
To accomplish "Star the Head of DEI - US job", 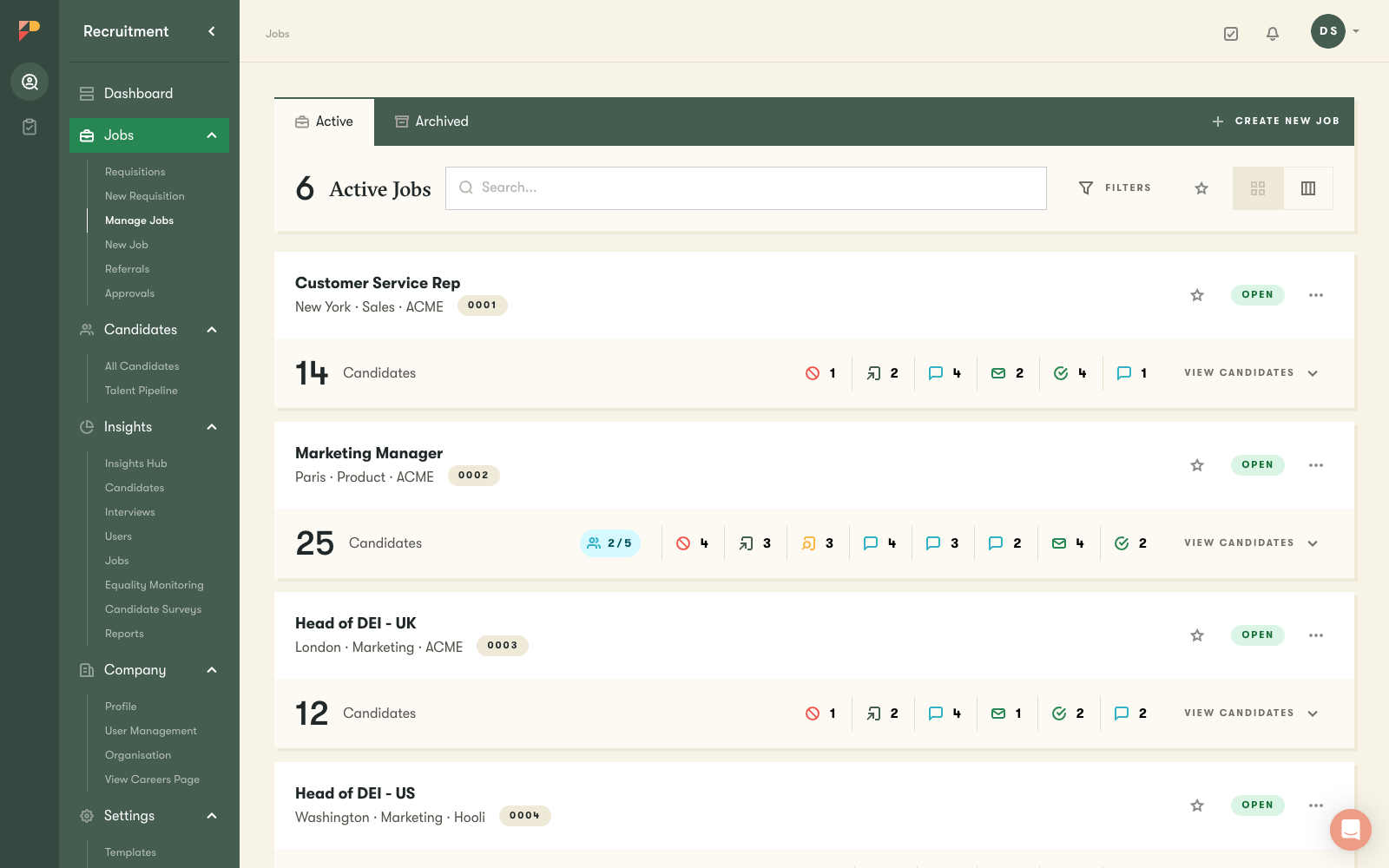I will click(x=1197, y=806).
